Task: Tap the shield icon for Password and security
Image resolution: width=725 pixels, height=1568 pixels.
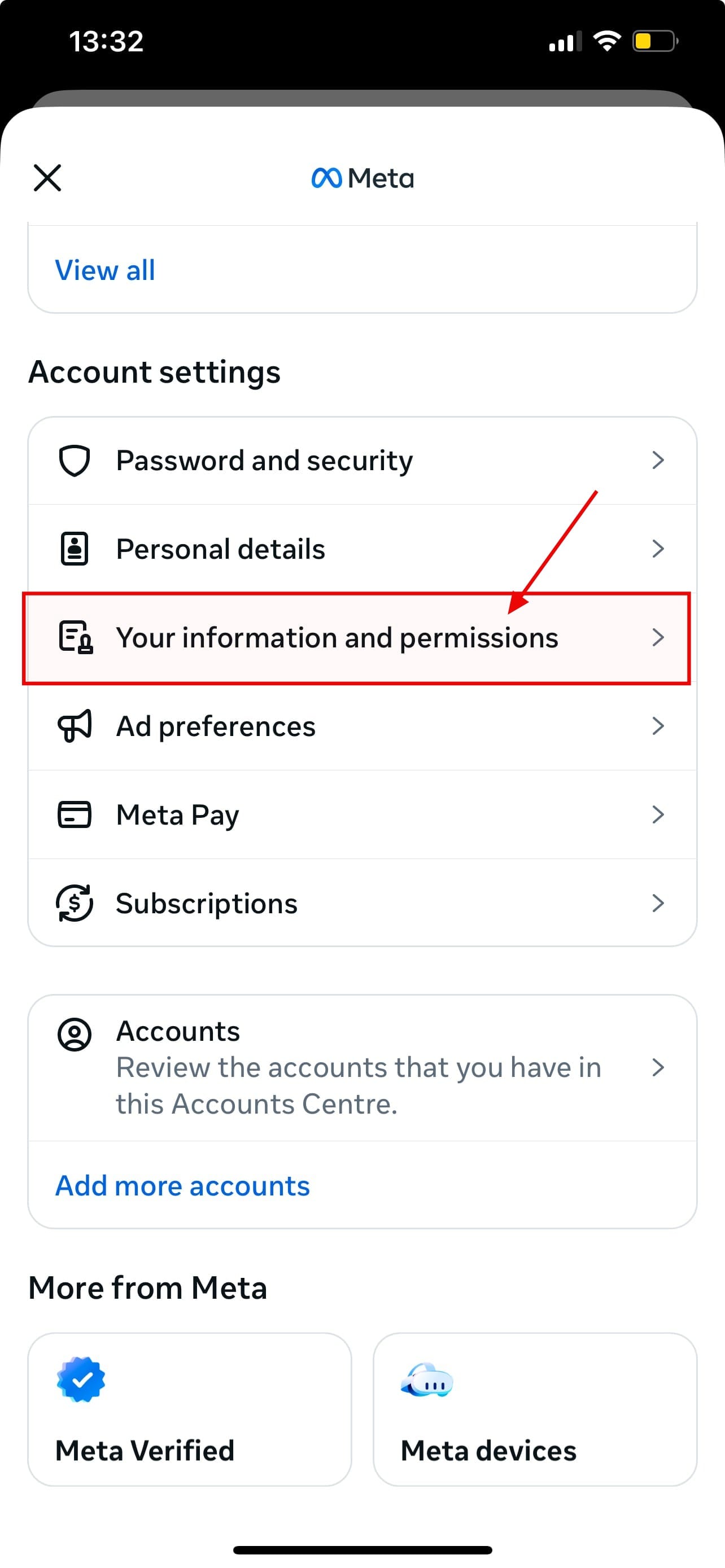Action: click(x=75, y=461)
